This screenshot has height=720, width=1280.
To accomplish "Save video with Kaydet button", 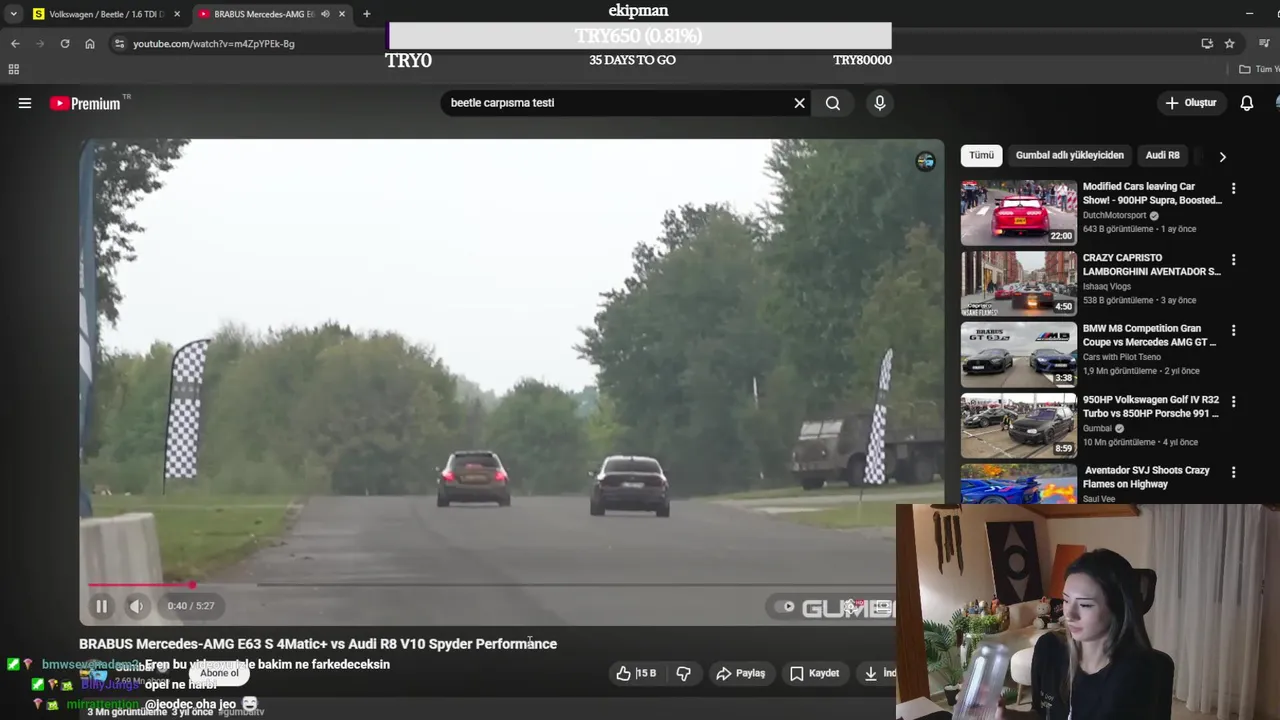I will [x=814, y=673].
